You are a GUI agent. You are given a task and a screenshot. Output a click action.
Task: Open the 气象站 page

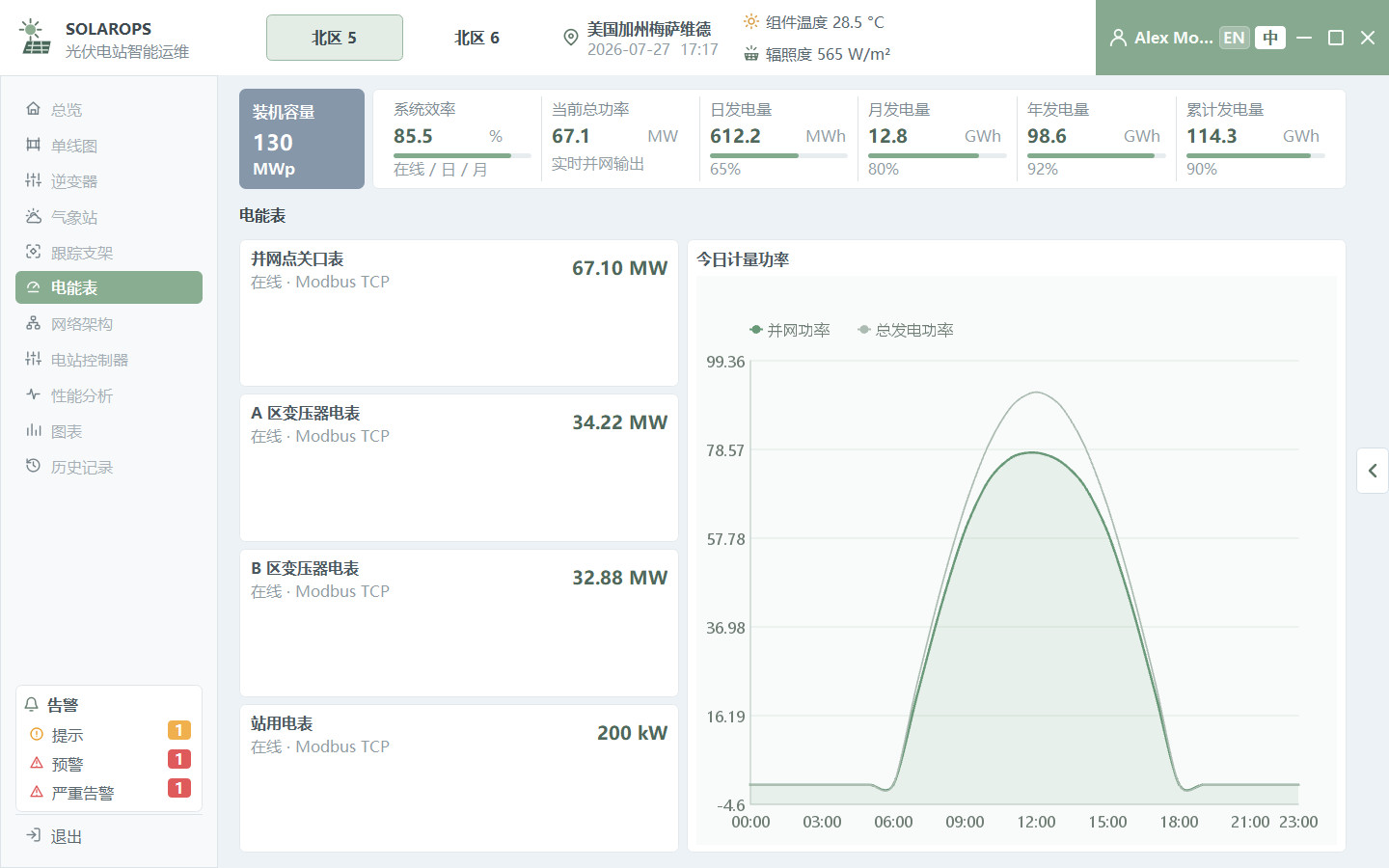109,216
